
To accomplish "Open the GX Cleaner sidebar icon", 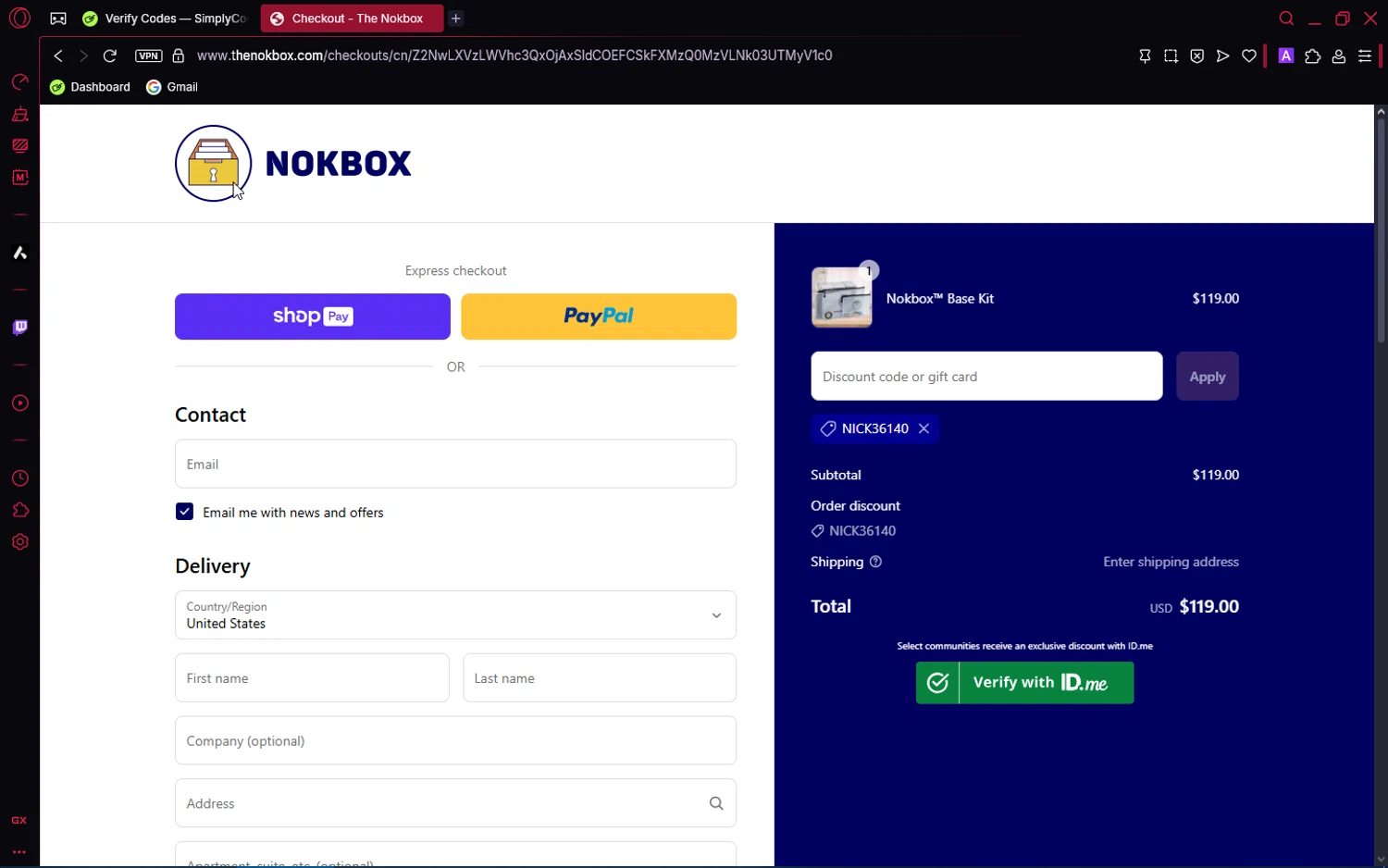I will (x=19, y=115).
